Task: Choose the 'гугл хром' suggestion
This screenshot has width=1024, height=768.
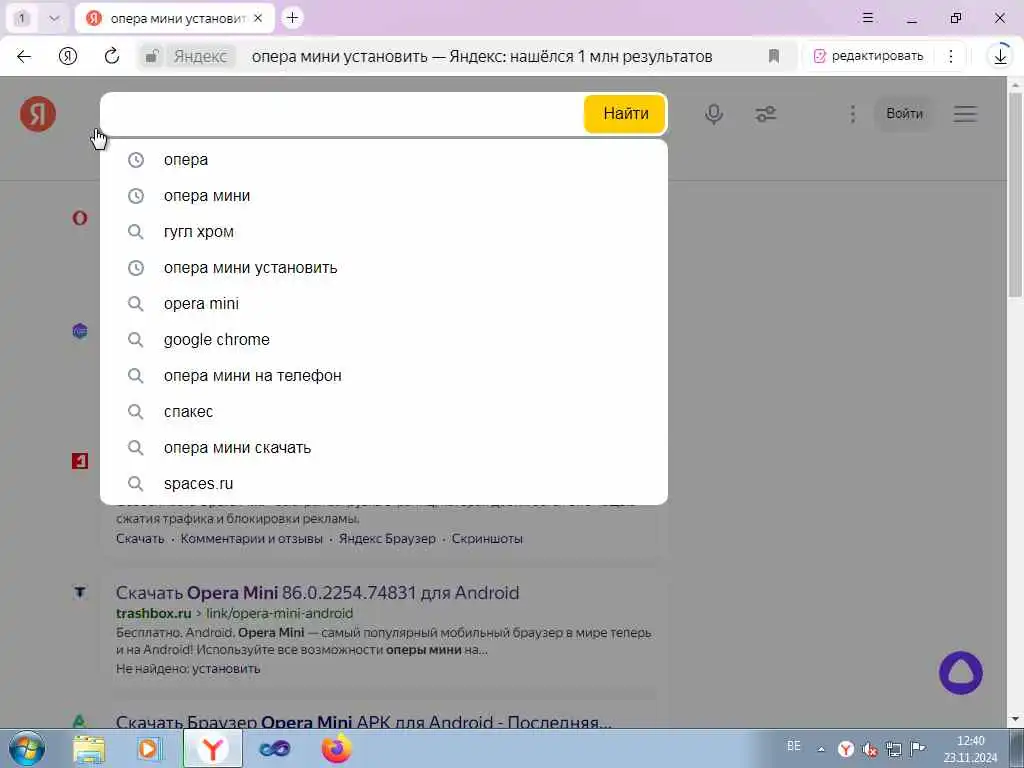Action: pyautogui.click(x=384, y=231)
